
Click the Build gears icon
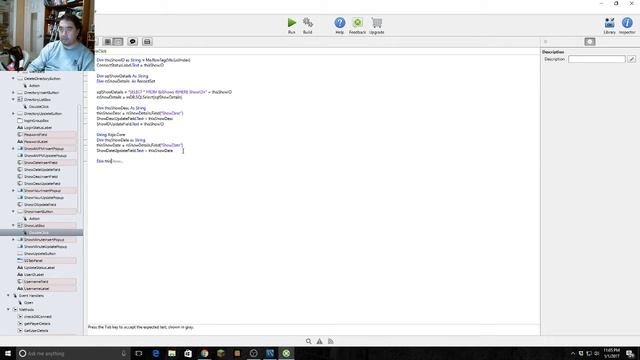308,23
